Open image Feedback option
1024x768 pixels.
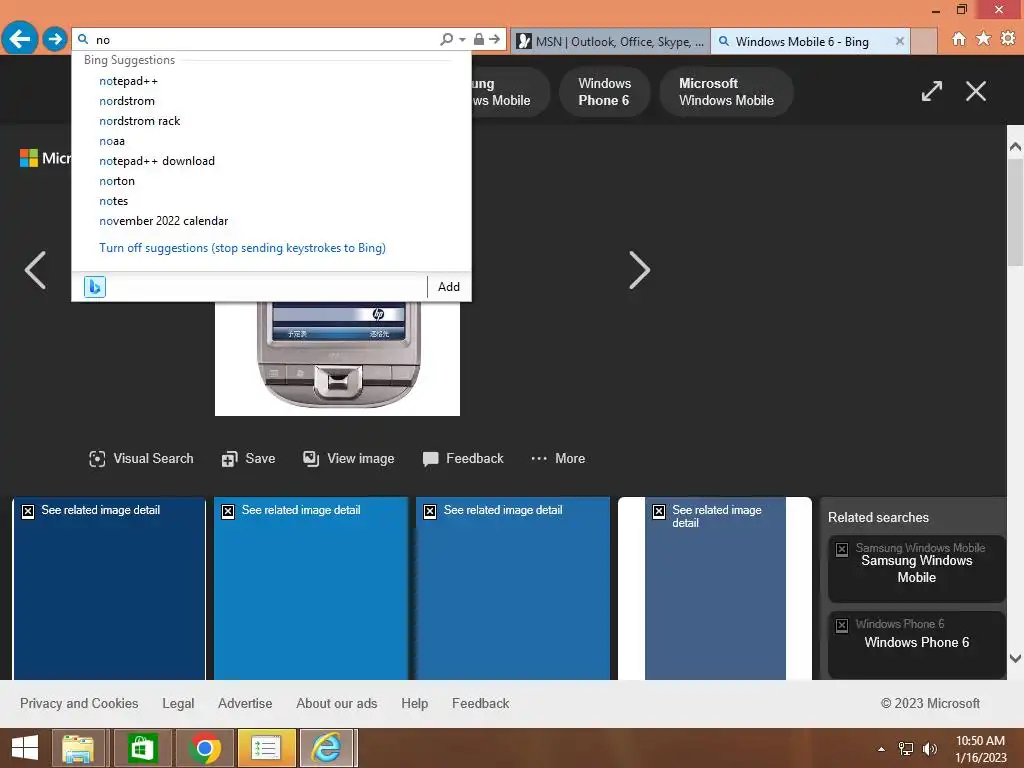(463, 458)
